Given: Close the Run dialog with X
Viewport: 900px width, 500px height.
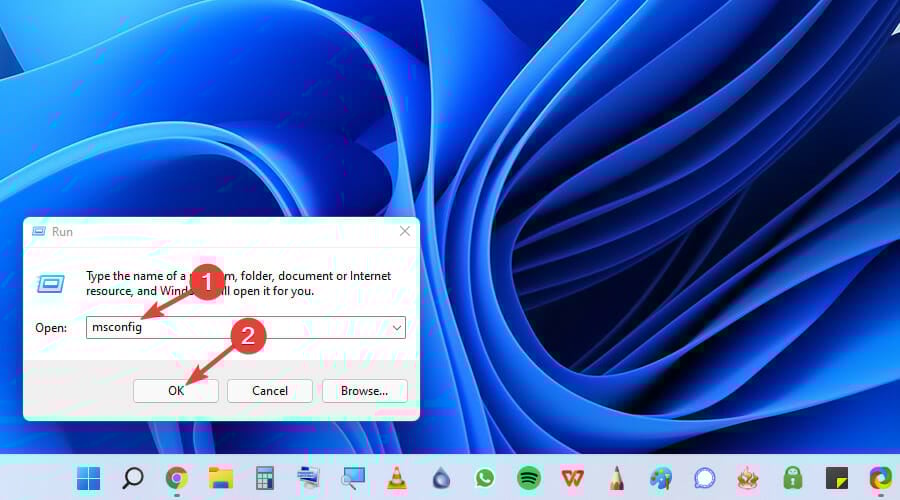Looking at the screenshot, I should pos(405,231).
